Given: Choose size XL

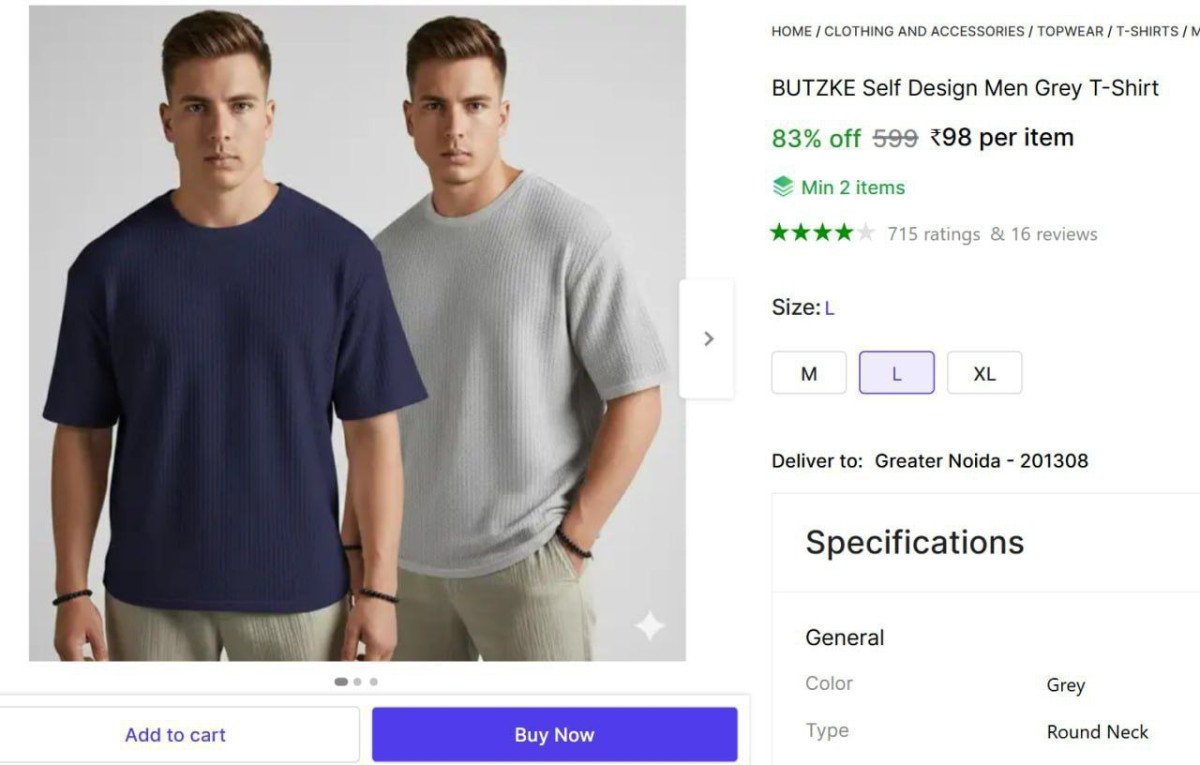Looking at the screenshot, I should (x=984, y=373).
